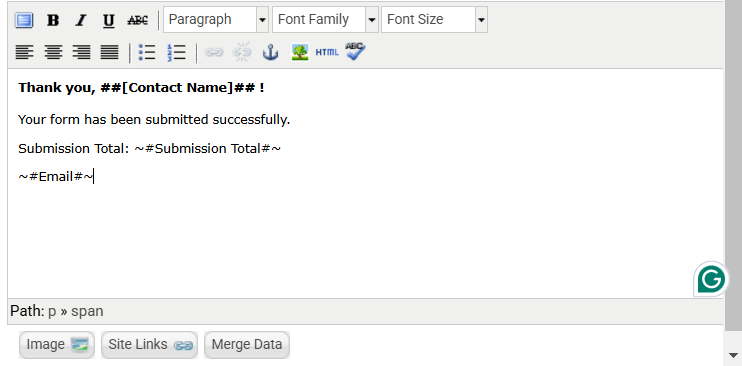Open the Merge Data button
Image resolution: width=742 pixels, height=366 pixels.
pos(247,344)
